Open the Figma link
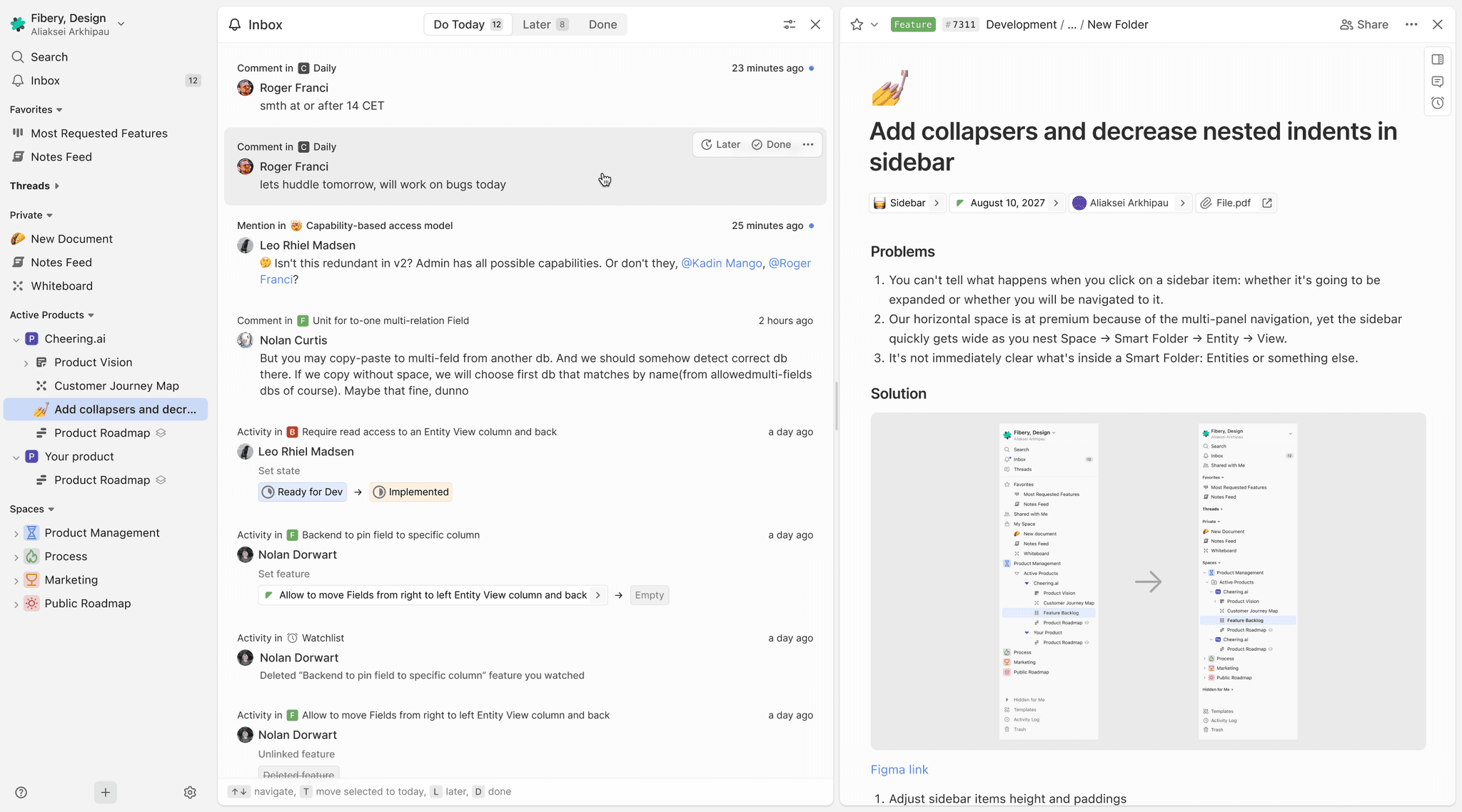The height and width of the screenshot is (812, 1462). (899, 769)
